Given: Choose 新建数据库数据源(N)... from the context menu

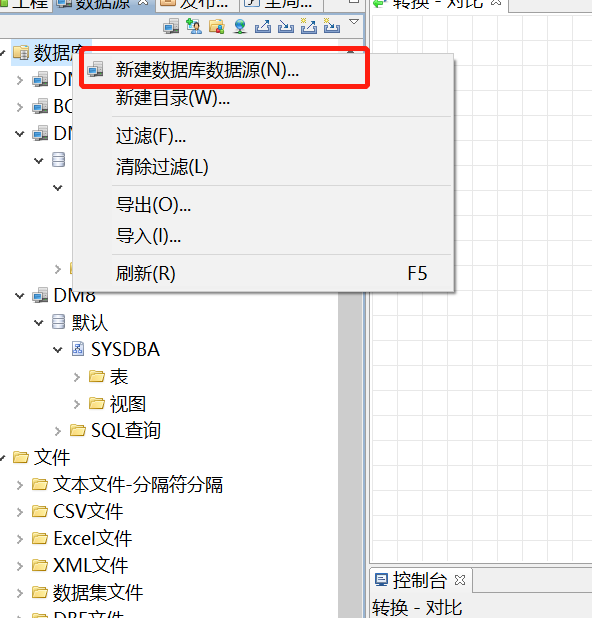Looking at the screenshot, I should [263, 70].
